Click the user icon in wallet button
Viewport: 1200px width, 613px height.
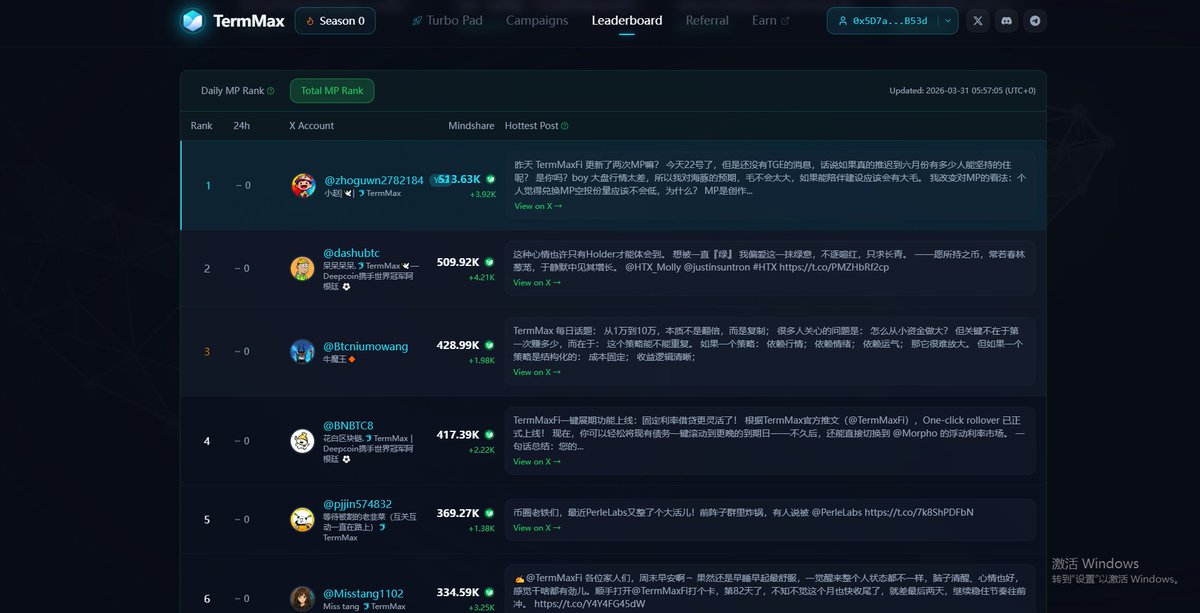844,20
